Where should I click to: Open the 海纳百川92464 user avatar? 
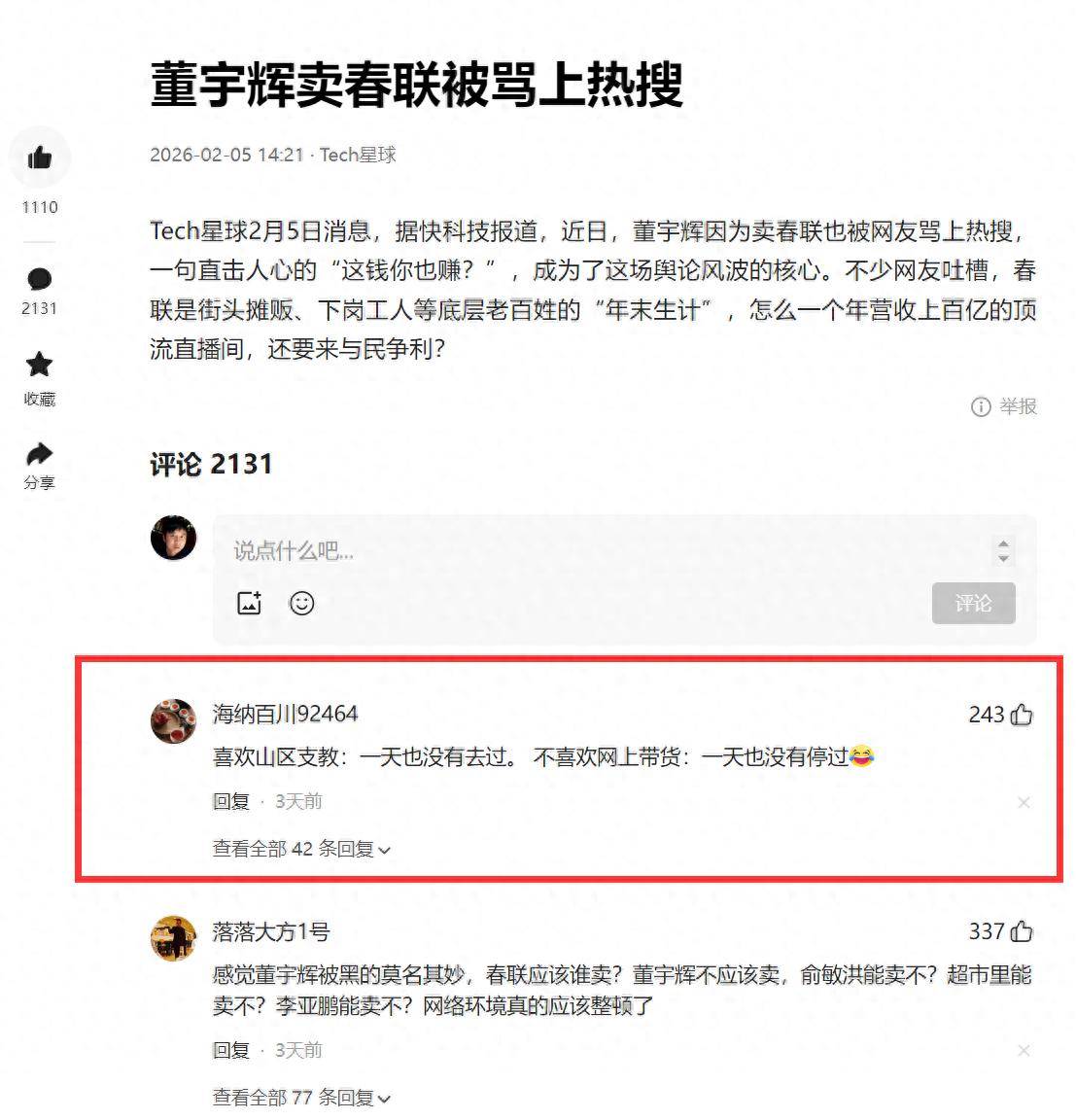point(174,721)
